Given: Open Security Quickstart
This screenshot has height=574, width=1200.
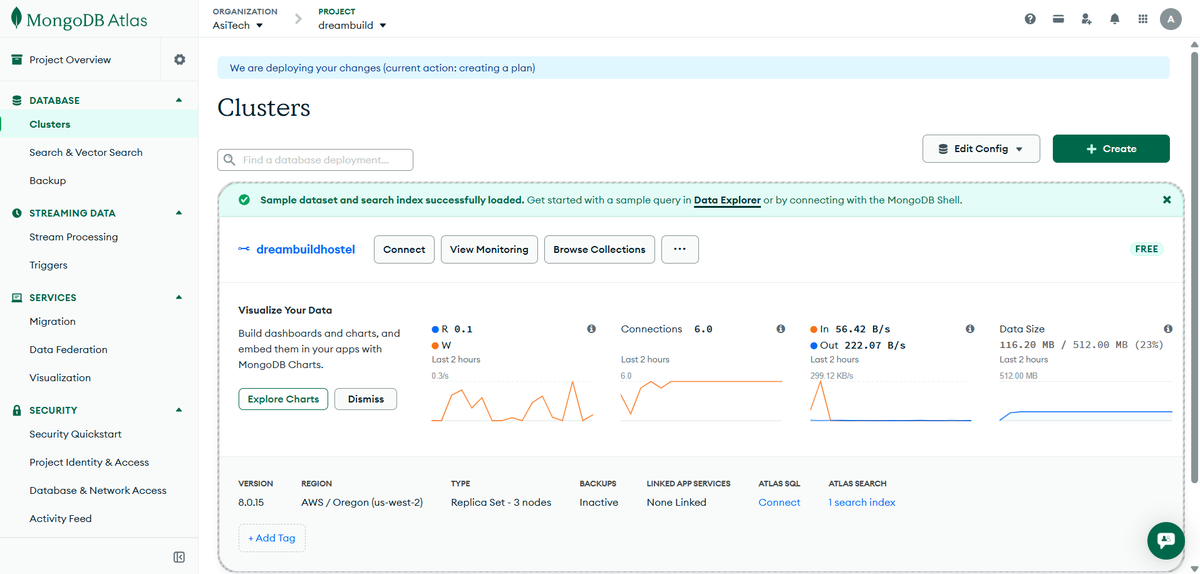Looking at the screenshot, I should [x=76, y=434].
